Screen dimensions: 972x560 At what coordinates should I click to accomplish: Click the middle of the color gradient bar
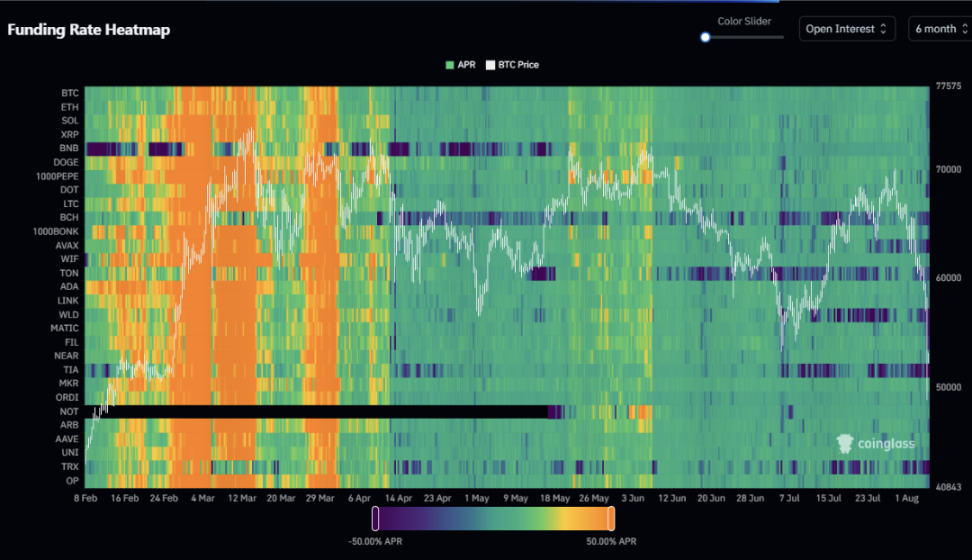(492, 518)
